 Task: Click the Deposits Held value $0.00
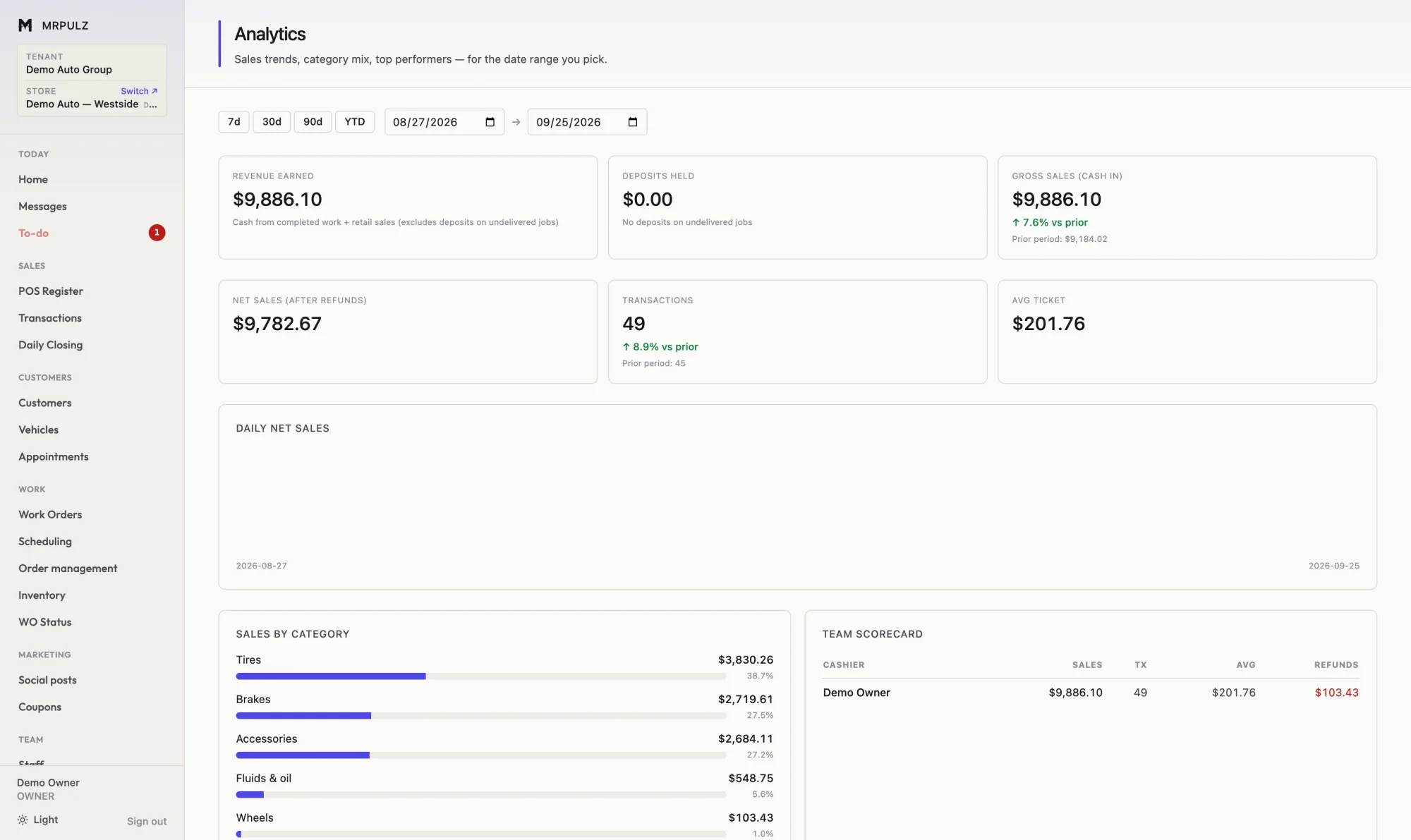[648, 200]
